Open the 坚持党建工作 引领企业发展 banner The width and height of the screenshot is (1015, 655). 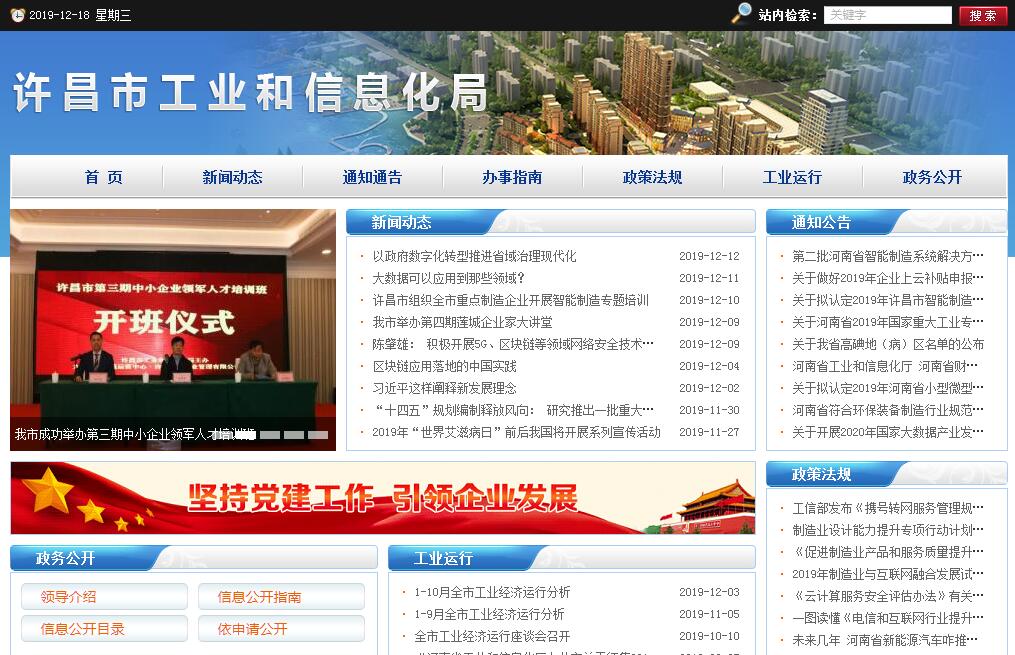[x=383, y=498]
